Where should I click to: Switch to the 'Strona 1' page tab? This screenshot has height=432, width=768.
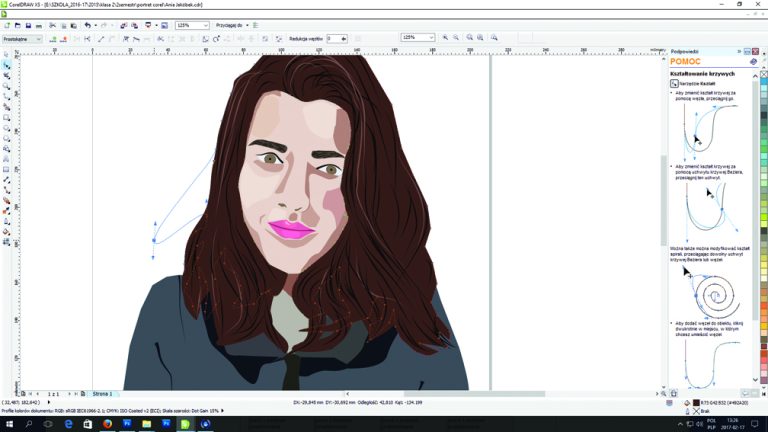click(x=103, y=394)
